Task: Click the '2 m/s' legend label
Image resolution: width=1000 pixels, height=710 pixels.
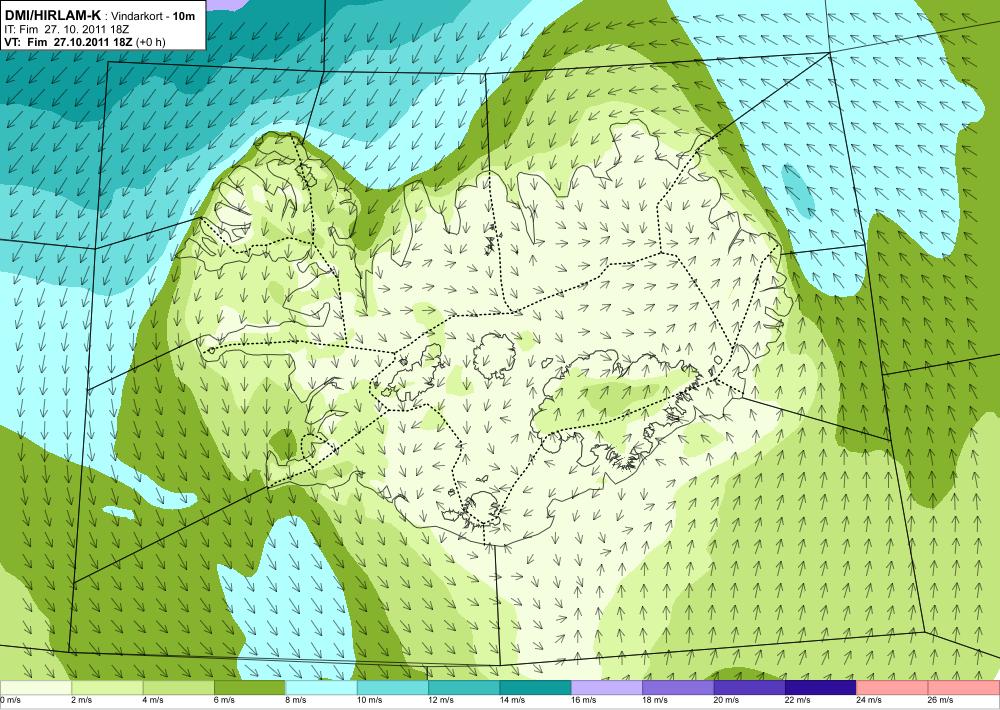Action: pyautogui.click(x=81, y=700)
